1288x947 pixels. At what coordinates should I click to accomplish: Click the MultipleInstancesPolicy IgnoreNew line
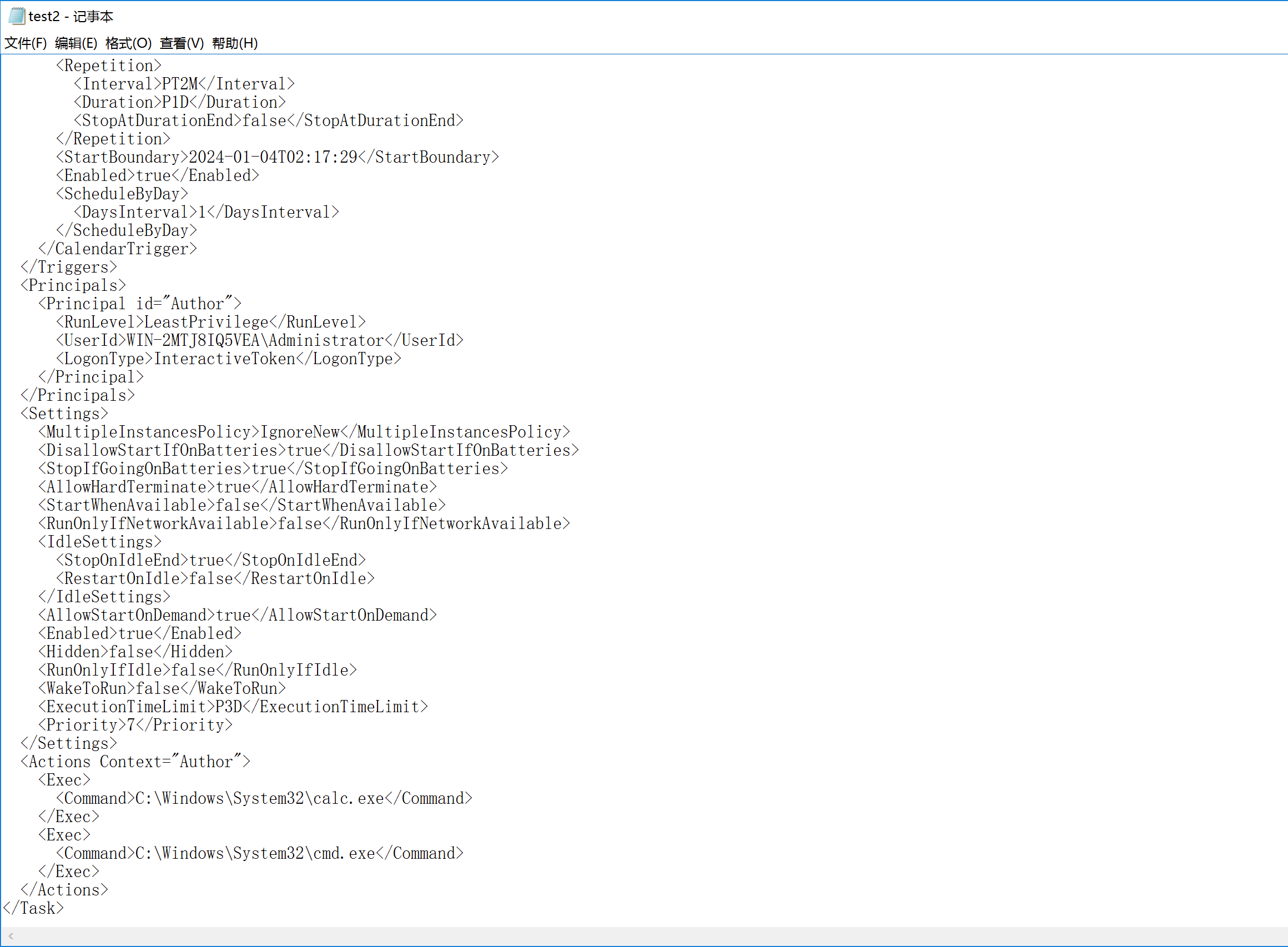coord(300,432)
